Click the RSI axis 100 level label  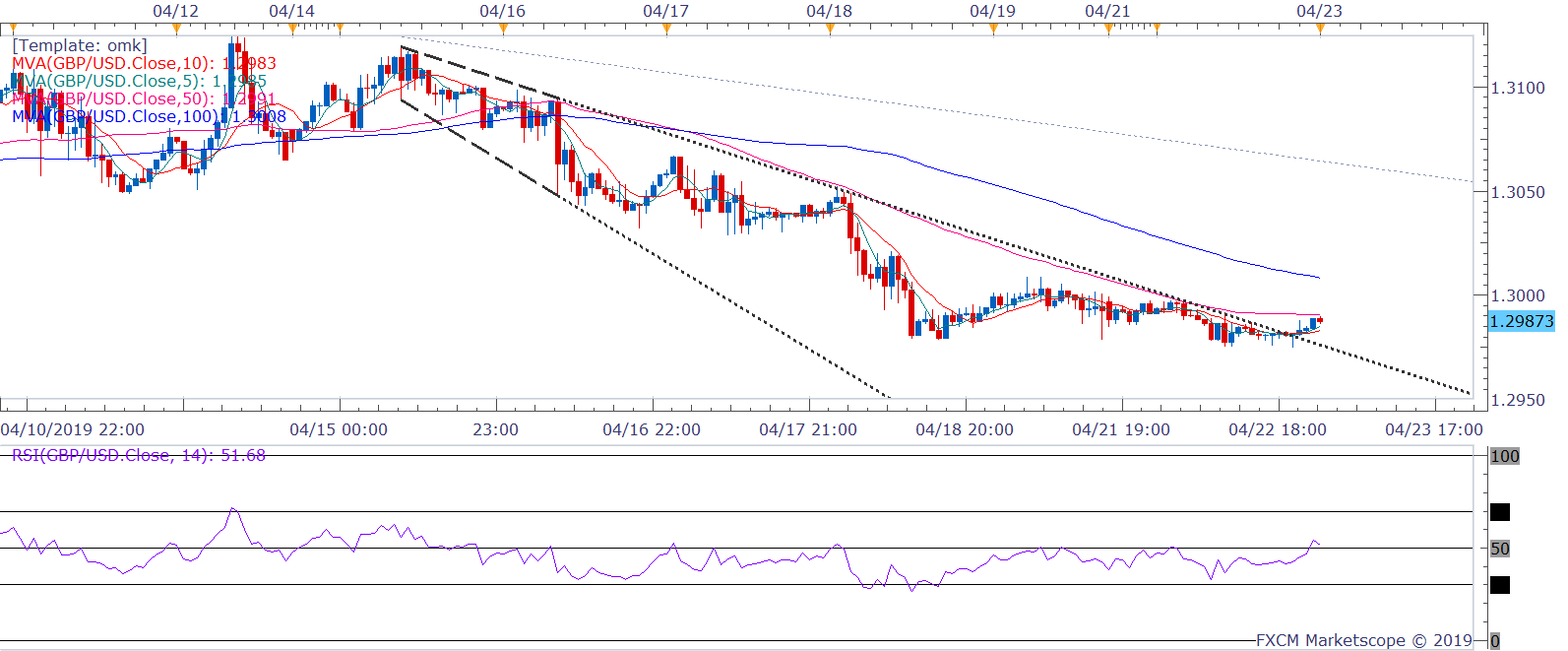pos(1504,456)
